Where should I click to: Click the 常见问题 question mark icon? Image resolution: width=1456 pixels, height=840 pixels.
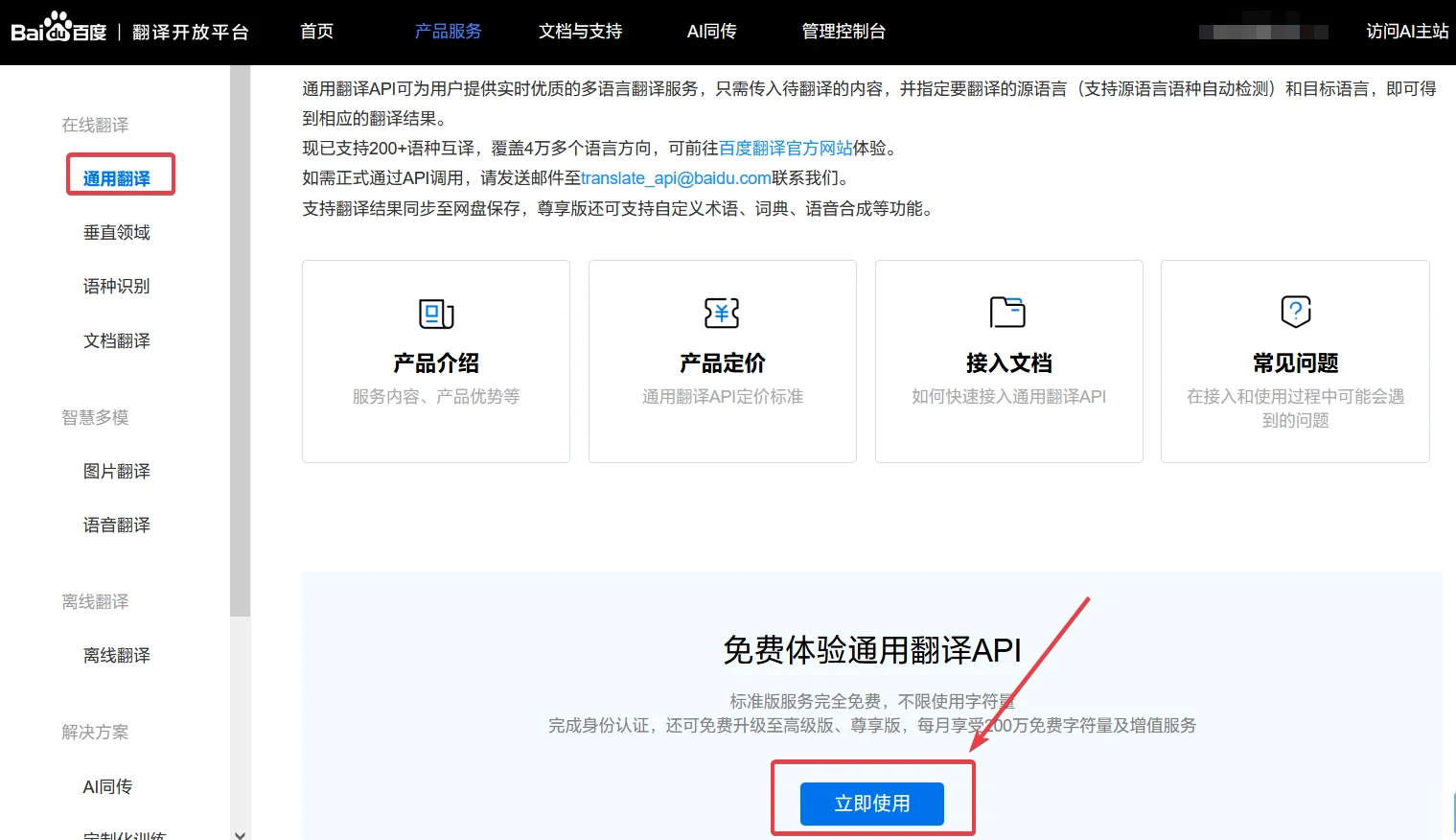coord(1295,312)
